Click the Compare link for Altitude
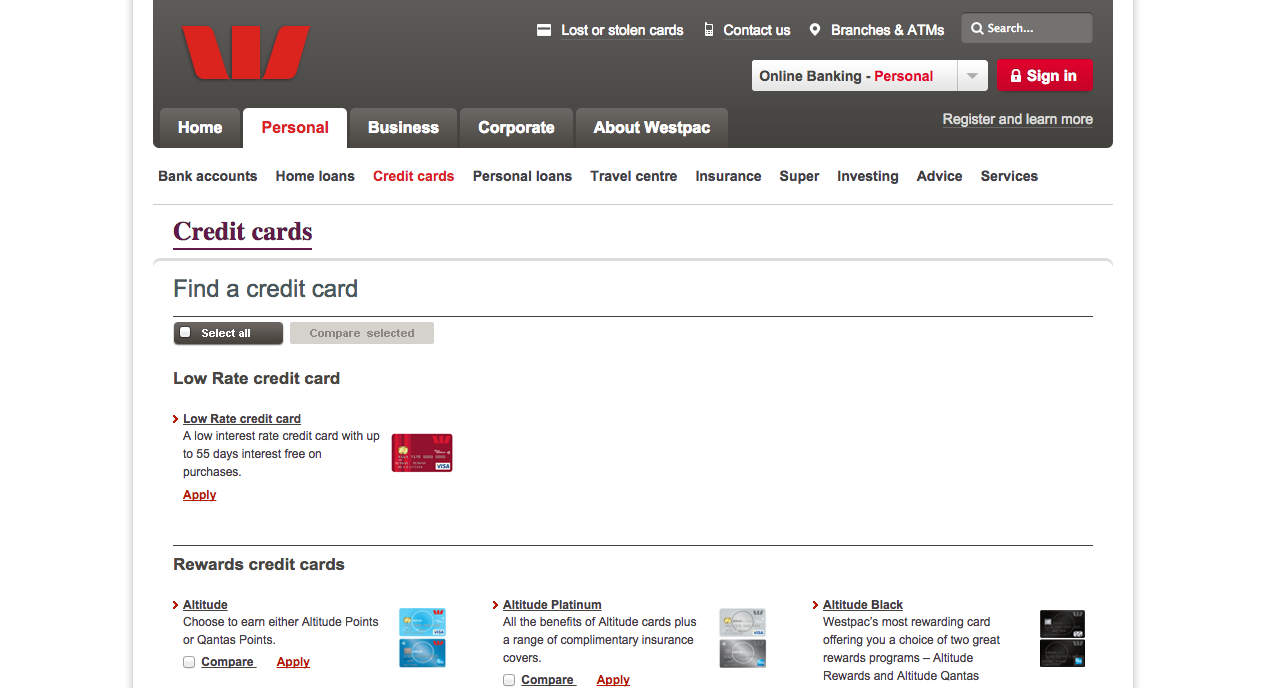 tap(229, 662)
